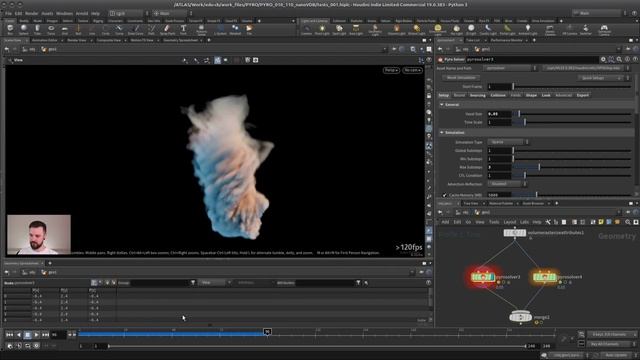
Task: Select the Draw Curve shelf tool
Action: [x=136, y=29]
